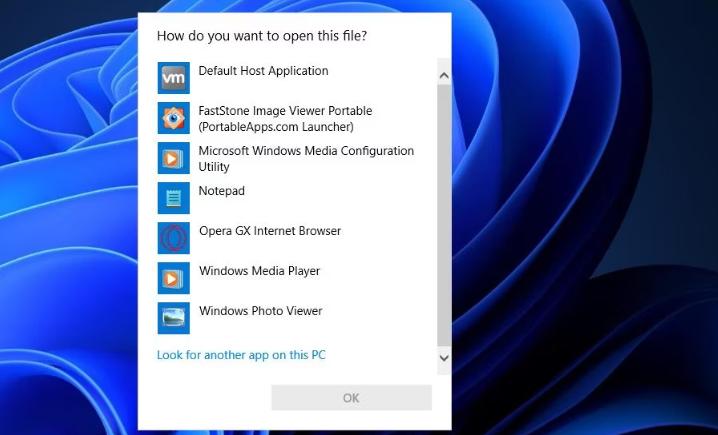Choose FastStone Image Viewer Portable entry

coord(285,119)
